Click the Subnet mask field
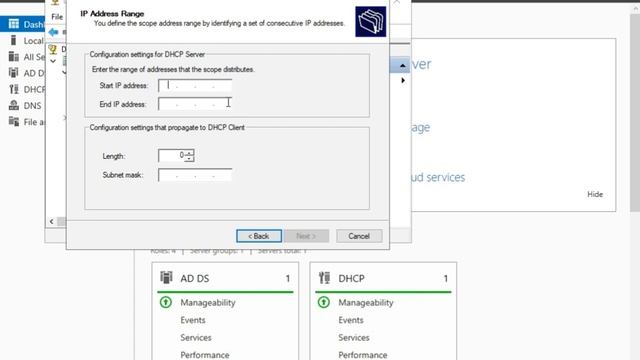Screen dimensions: 640x360 [195, 175]
